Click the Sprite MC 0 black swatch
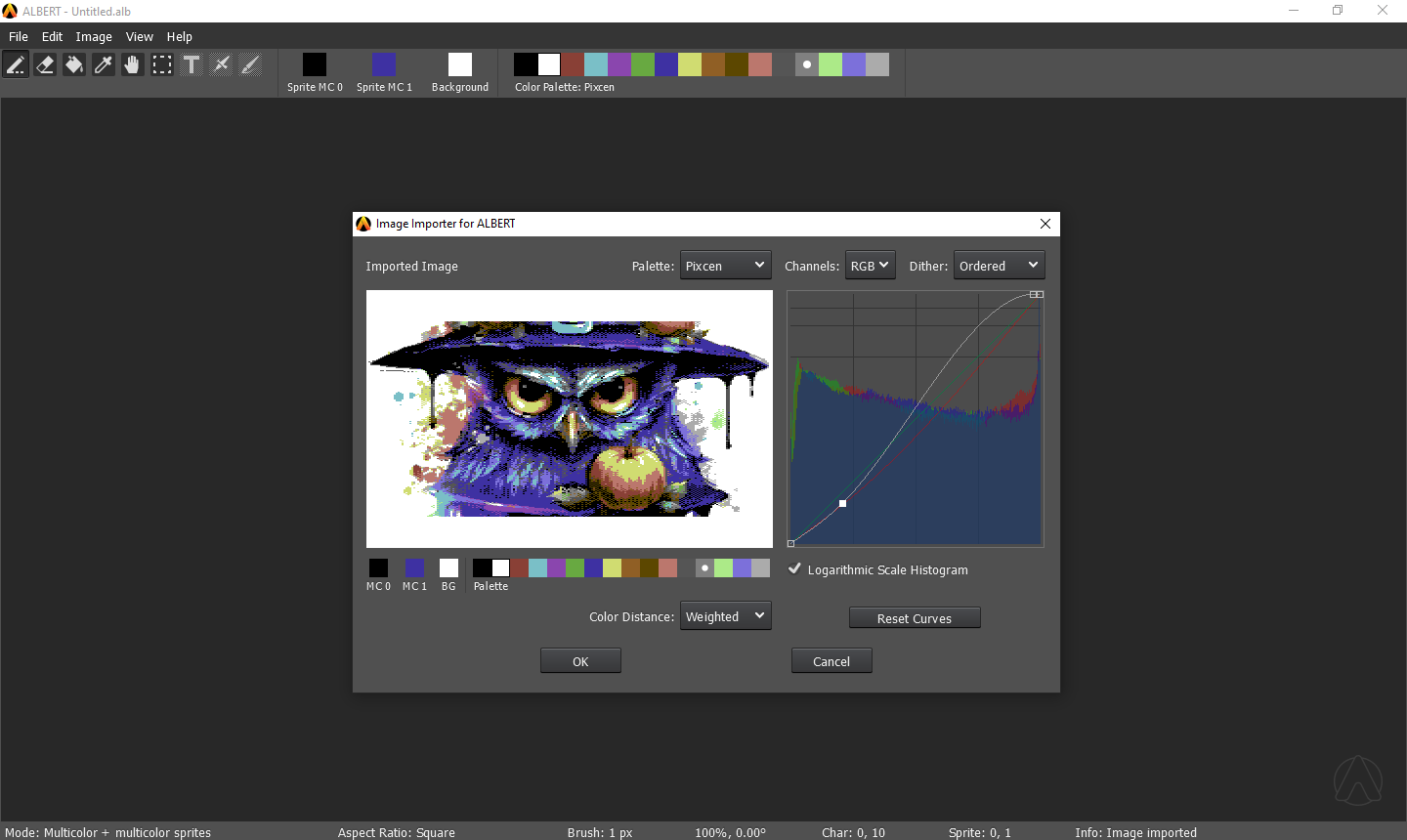The image size is (1407, 840). (315, 64)
